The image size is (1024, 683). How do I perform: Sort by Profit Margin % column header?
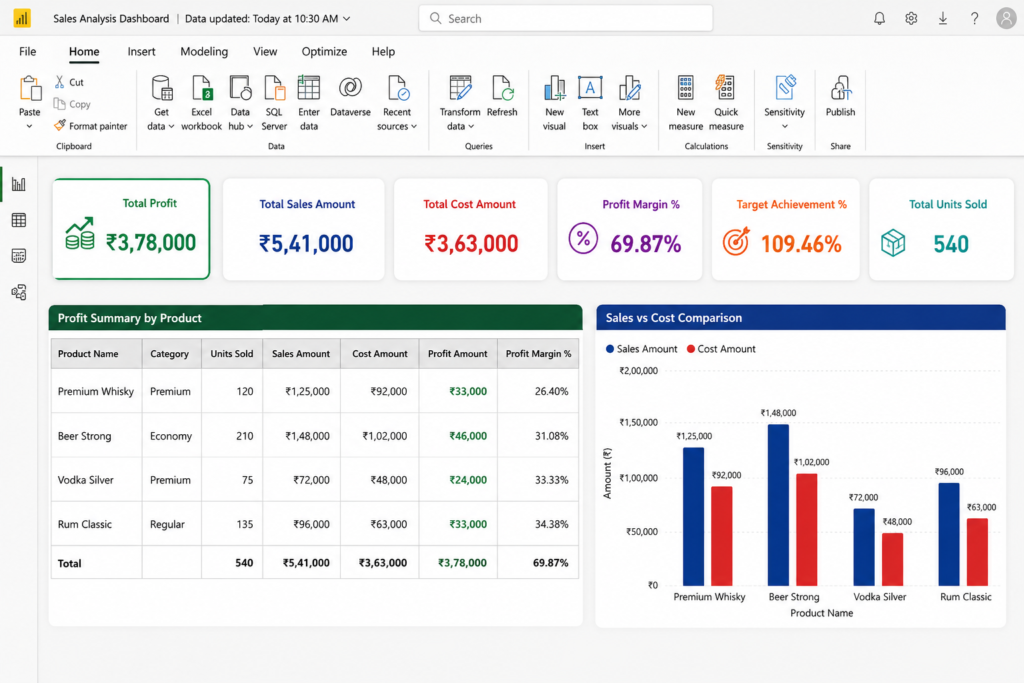[538, 353]
